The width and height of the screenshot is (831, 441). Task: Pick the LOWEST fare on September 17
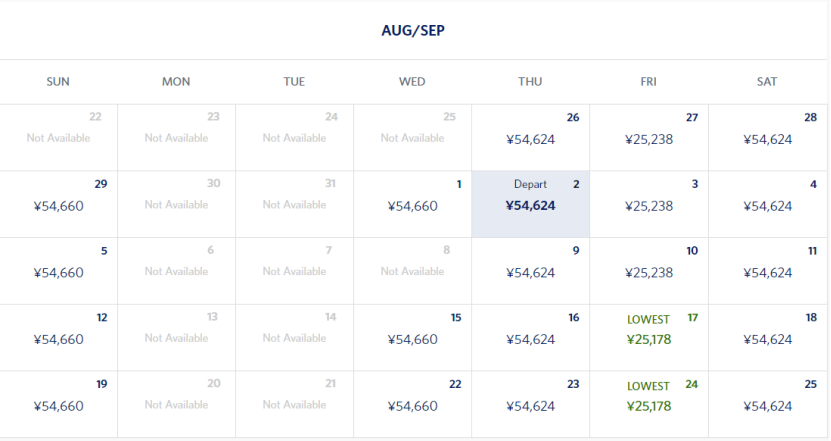649,339
